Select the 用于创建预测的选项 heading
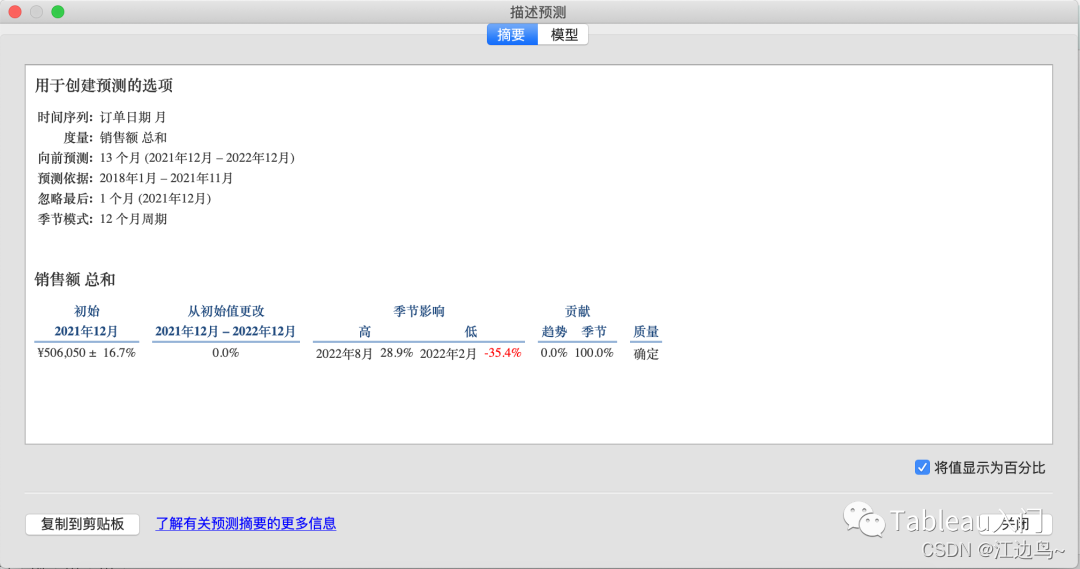This screenshot has height=569, width=1080. click(x=104, y=85)
